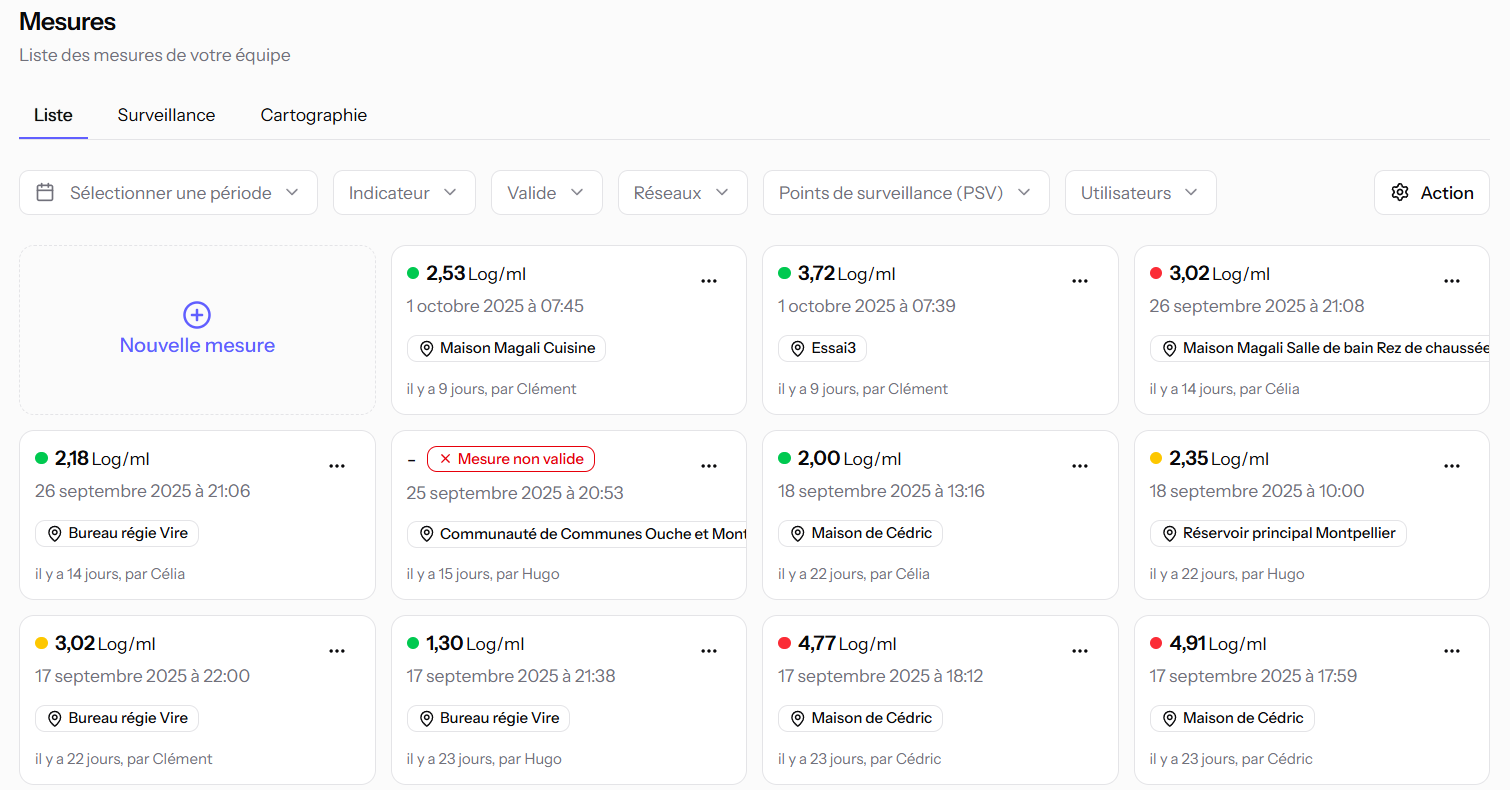Image resolution: width=1510 pixels, height=790 pixels.
Task: Open three-dot menu on 1,30 Log/ml card
Action: (x=709, y=651)
